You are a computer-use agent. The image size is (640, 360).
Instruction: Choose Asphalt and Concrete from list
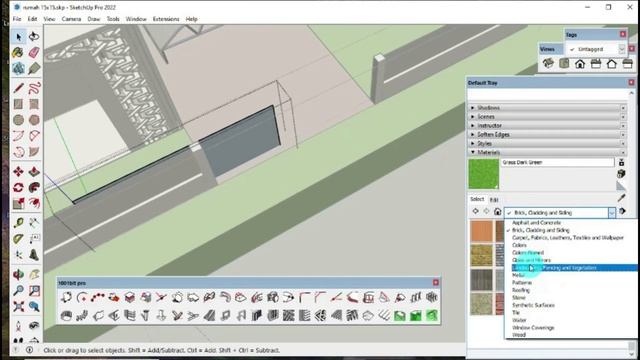point(536,223)
